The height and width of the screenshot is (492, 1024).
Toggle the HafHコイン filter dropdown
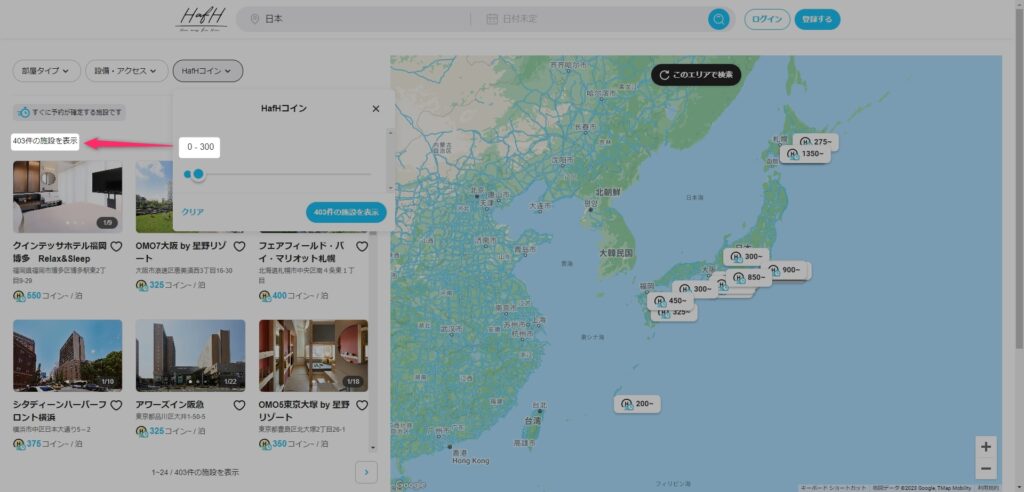(208, 71)
